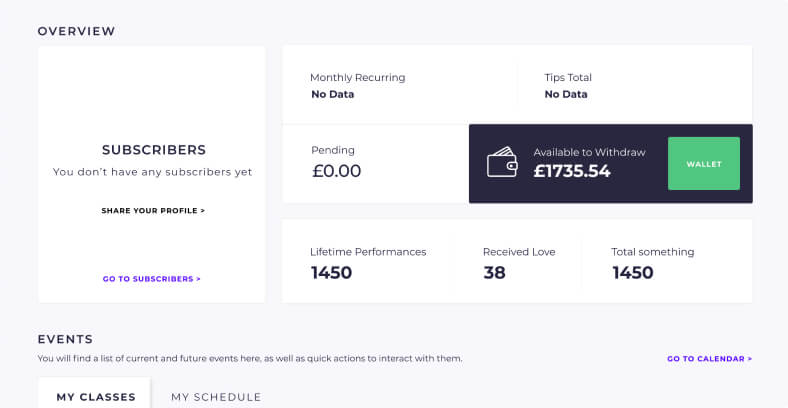Open the green WALLET button

coord(704,164)
